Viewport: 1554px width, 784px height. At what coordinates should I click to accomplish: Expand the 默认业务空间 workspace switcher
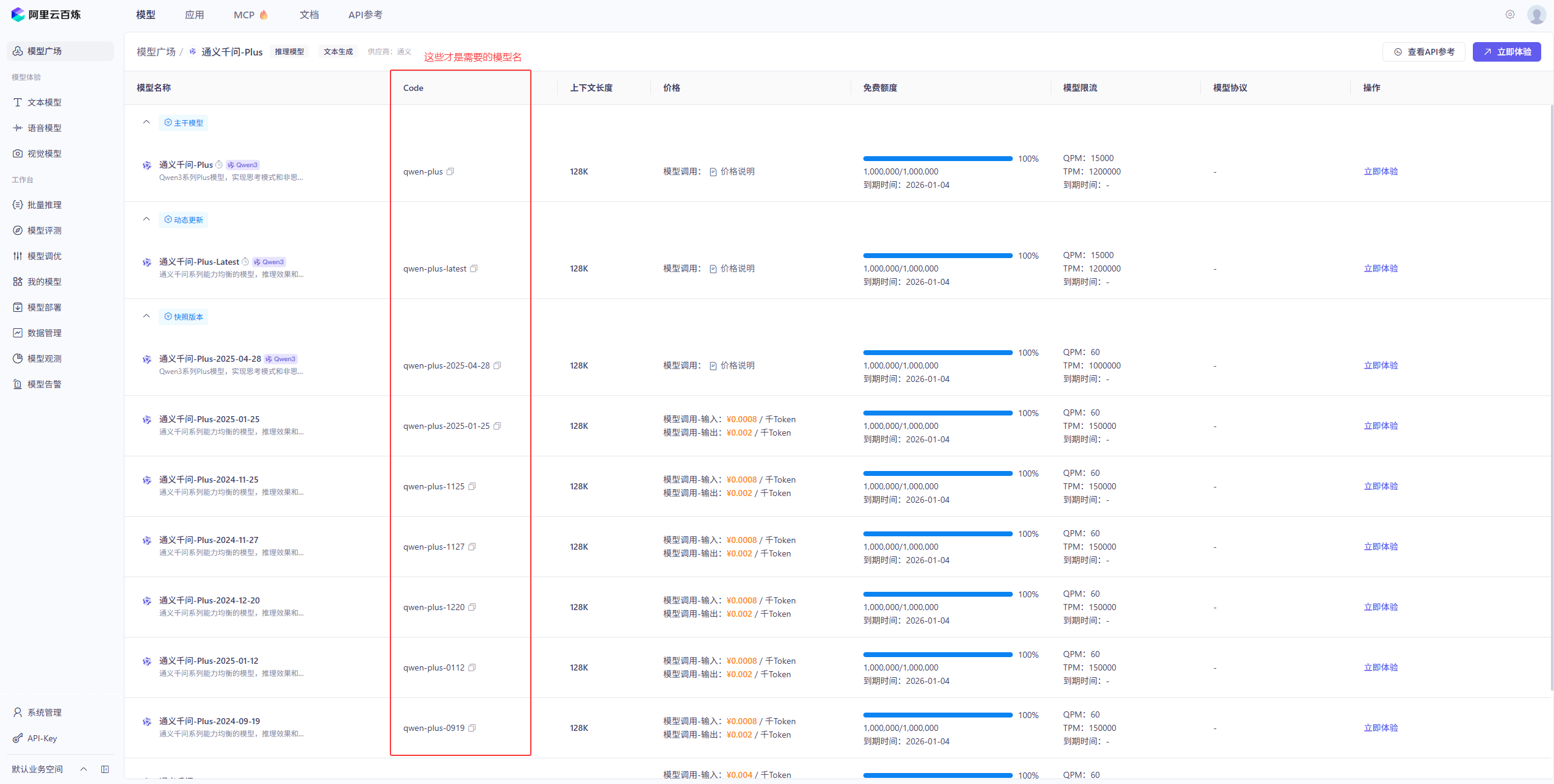(84, 769)
